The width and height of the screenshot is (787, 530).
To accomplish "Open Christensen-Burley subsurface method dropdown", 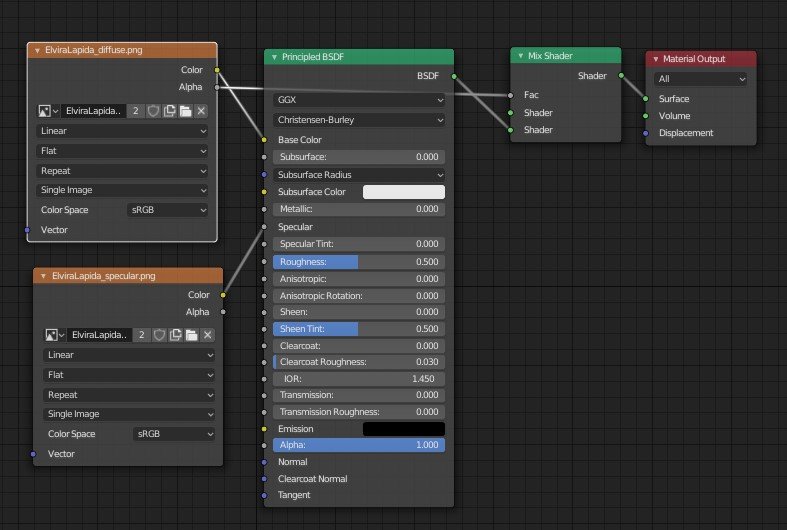I will (358, 120).
